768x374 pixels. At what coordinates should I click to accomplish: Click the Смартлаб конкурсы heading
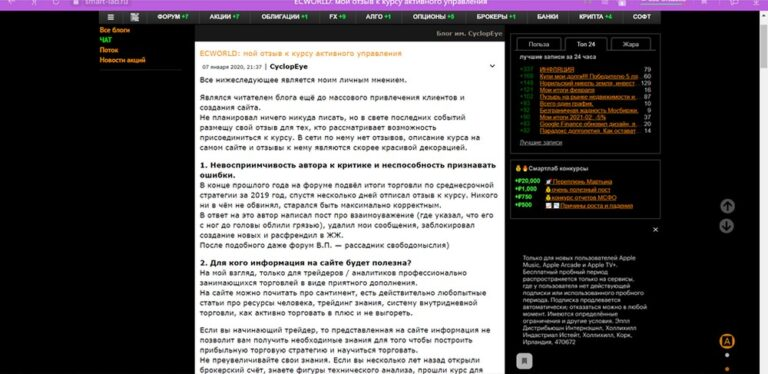[558, 168]
